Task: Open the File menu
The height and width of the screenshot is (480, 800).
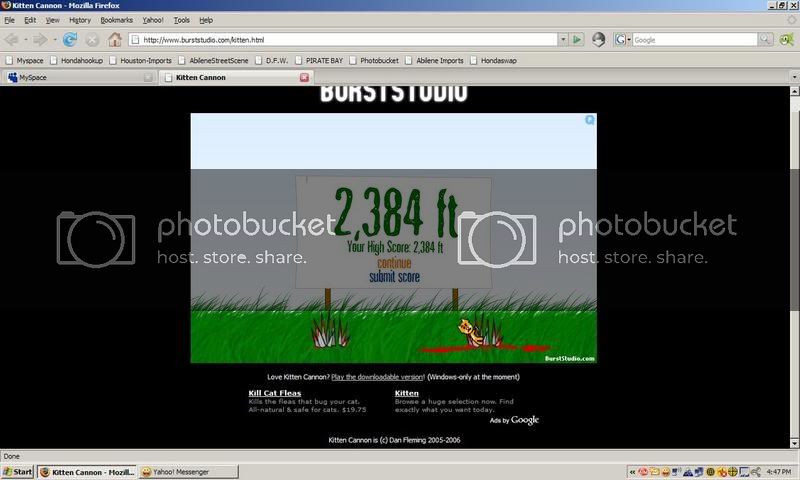Action: [x=10, y=20]
